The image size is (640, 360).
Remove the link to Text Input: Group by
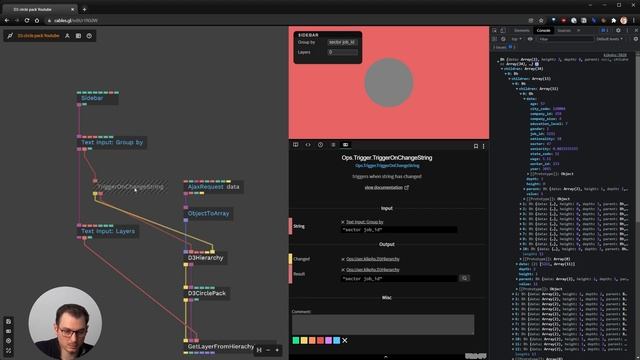point(343,222)
